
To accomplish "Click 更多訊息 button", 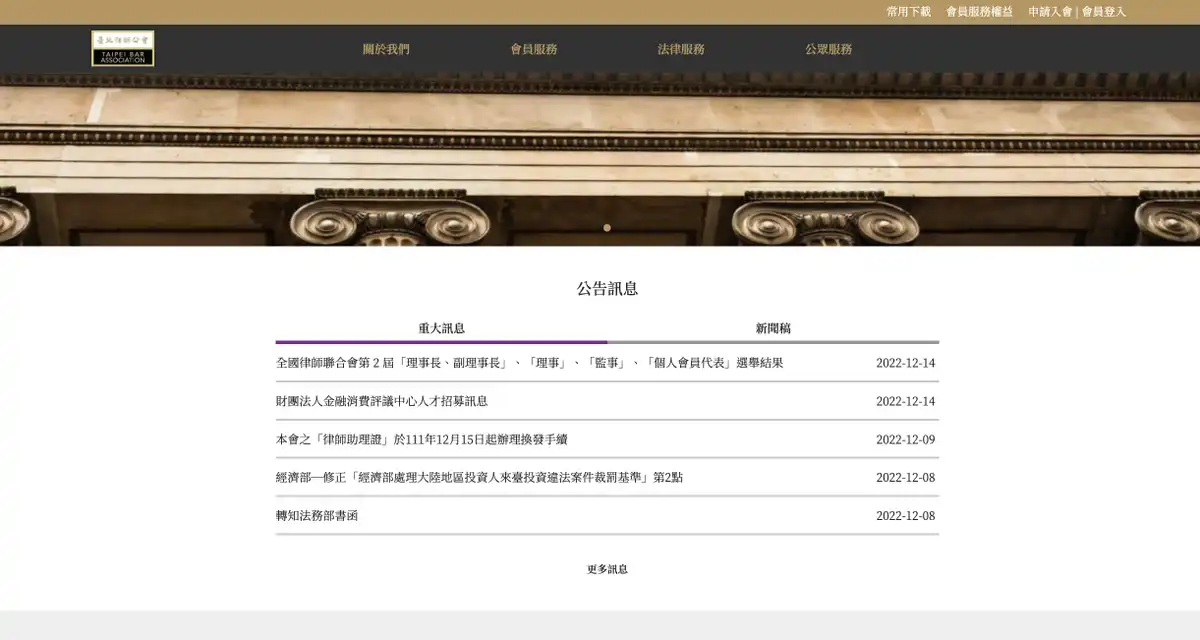I will [x=607, y=569].
